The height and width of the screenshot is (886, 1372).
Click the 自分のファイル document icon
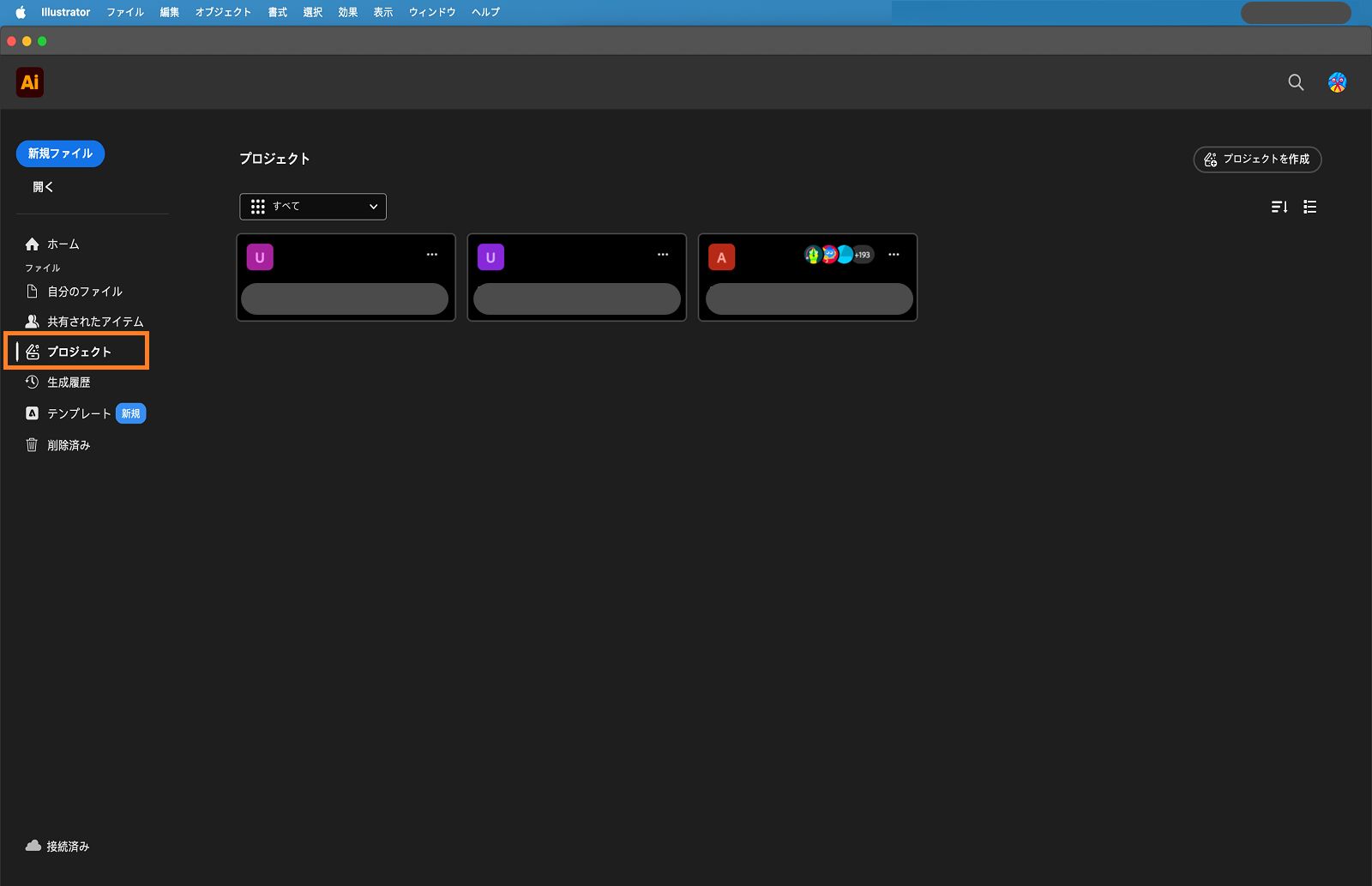click(32, 292)
